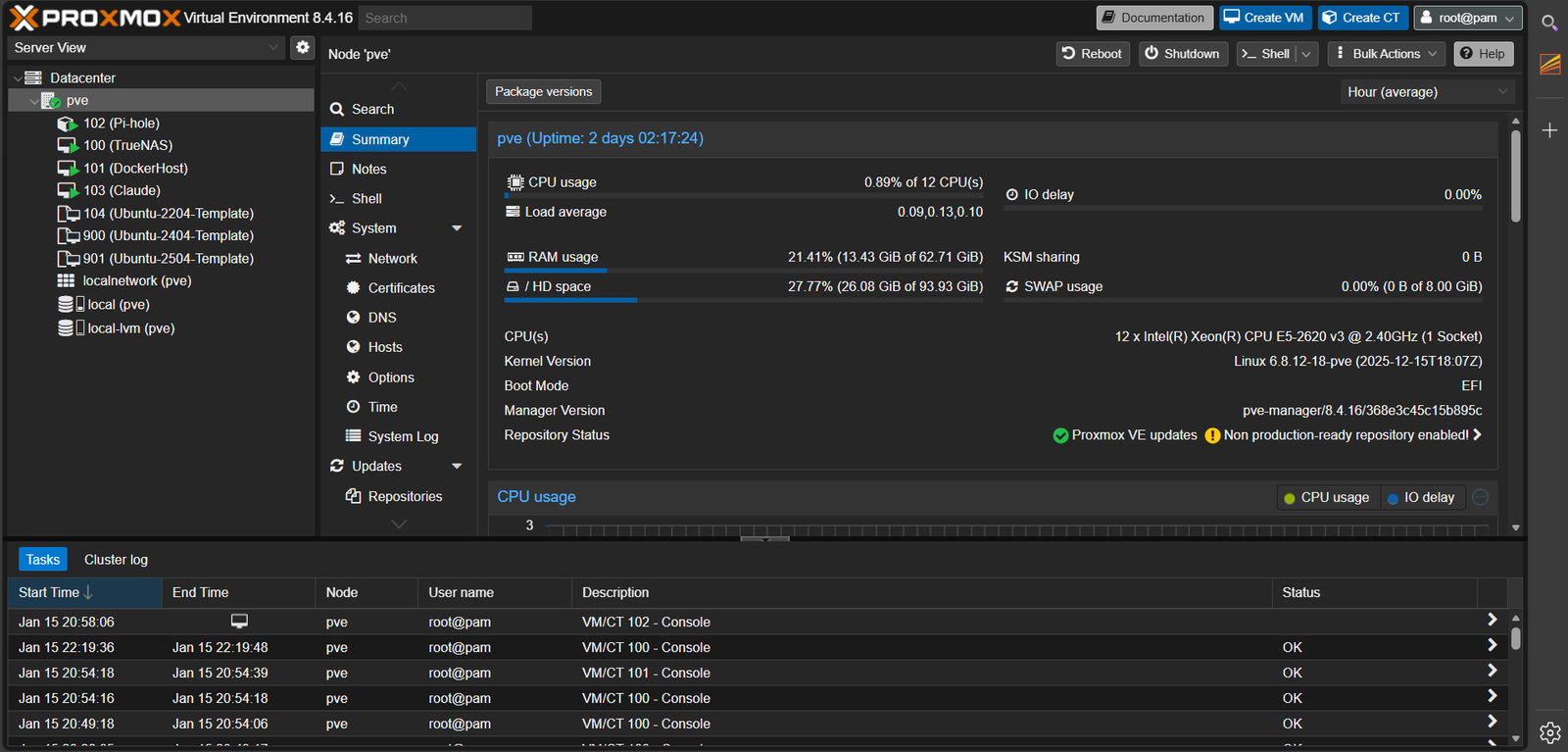The image size is (1568, 752).
Task: Select template 104 (Ubuntu-2204-Template) icon
Action: click(x=68, y=214)
